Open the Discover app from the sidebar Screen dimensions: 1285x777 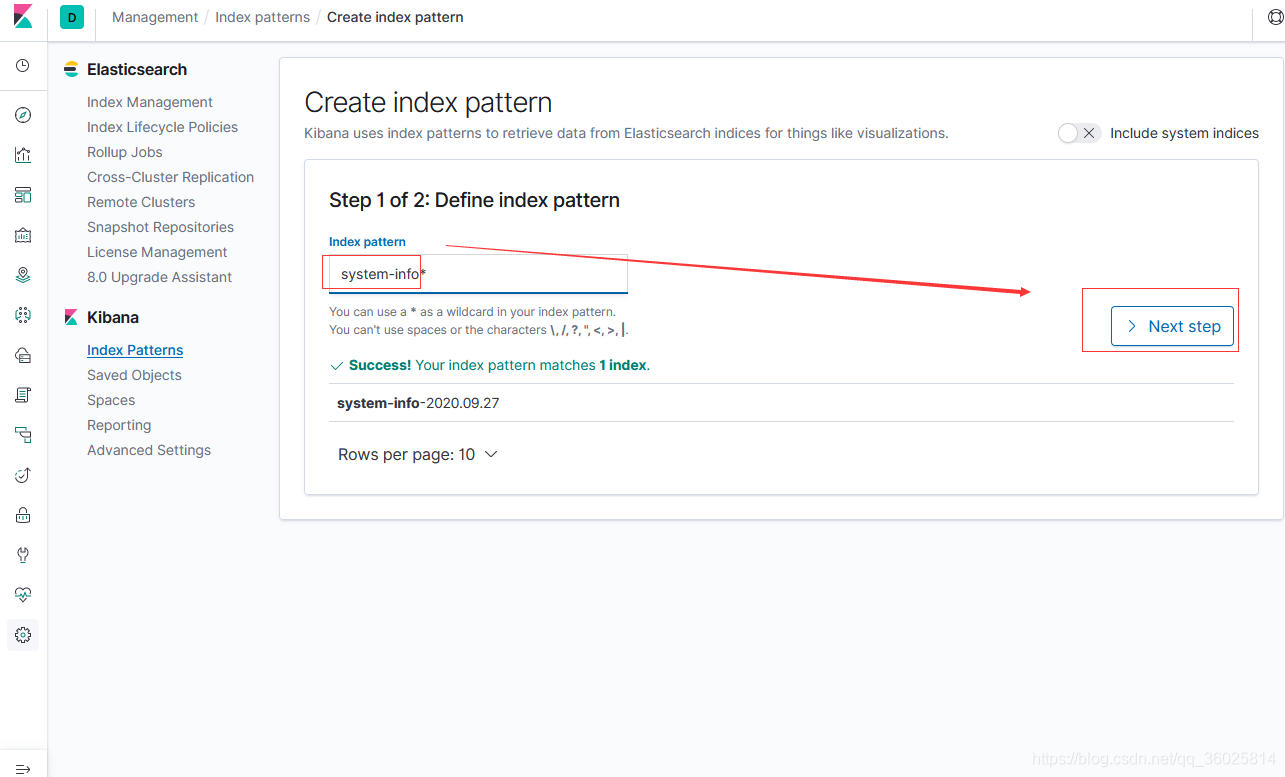[x=22, y=115]
